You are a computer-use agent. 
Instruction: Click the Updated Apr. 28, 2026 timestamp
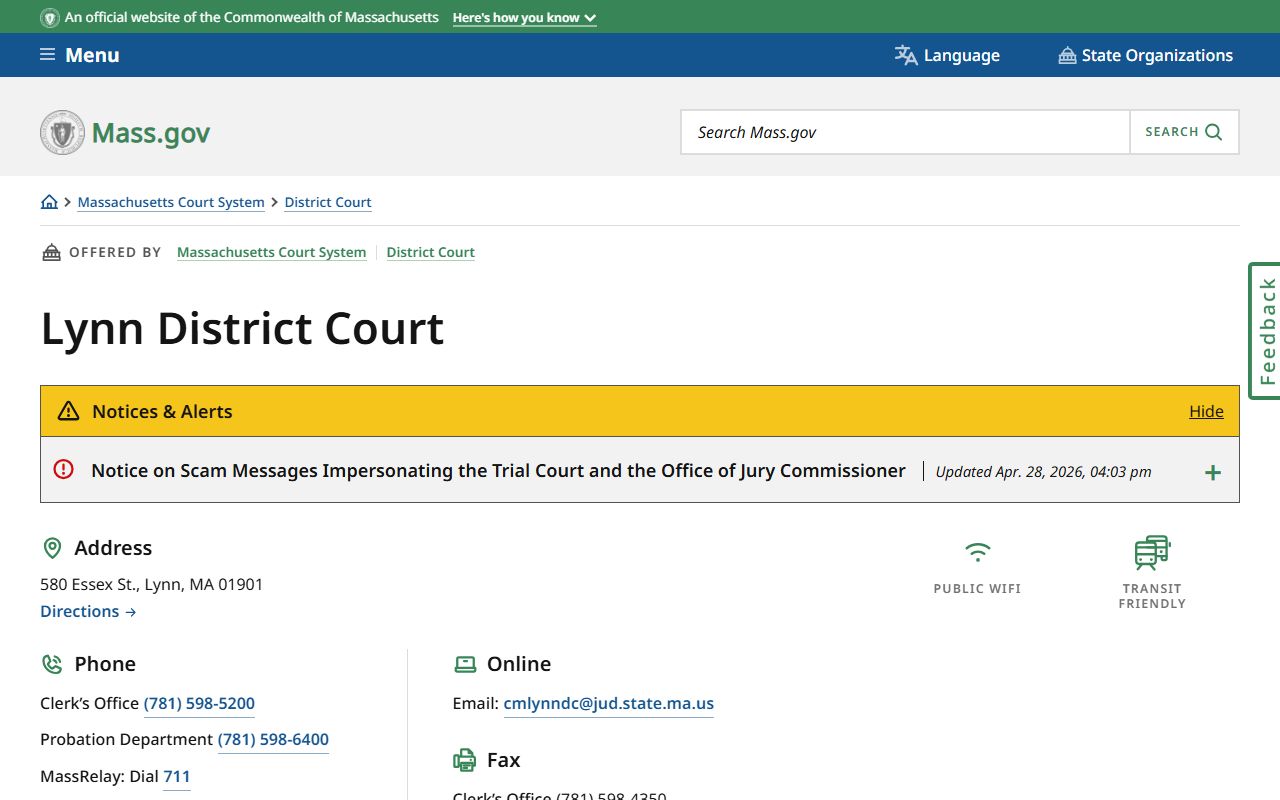[1043, 471]
